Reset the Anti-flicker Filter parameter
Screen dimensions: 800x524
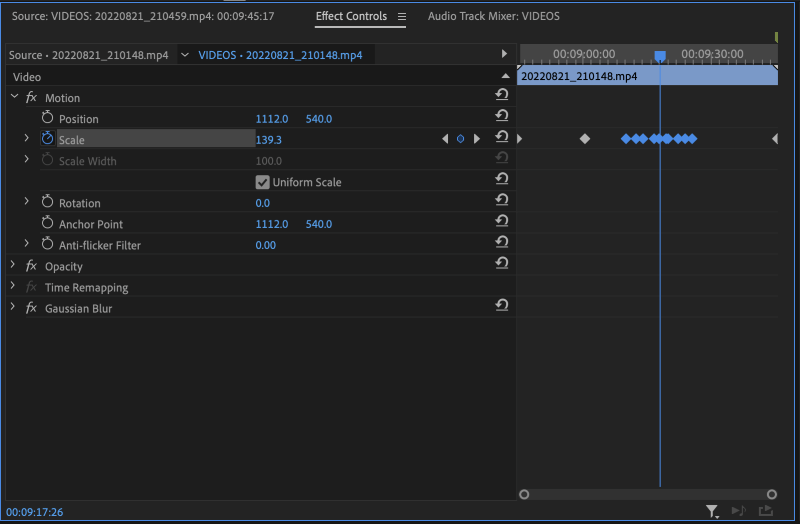click(502, 242)
